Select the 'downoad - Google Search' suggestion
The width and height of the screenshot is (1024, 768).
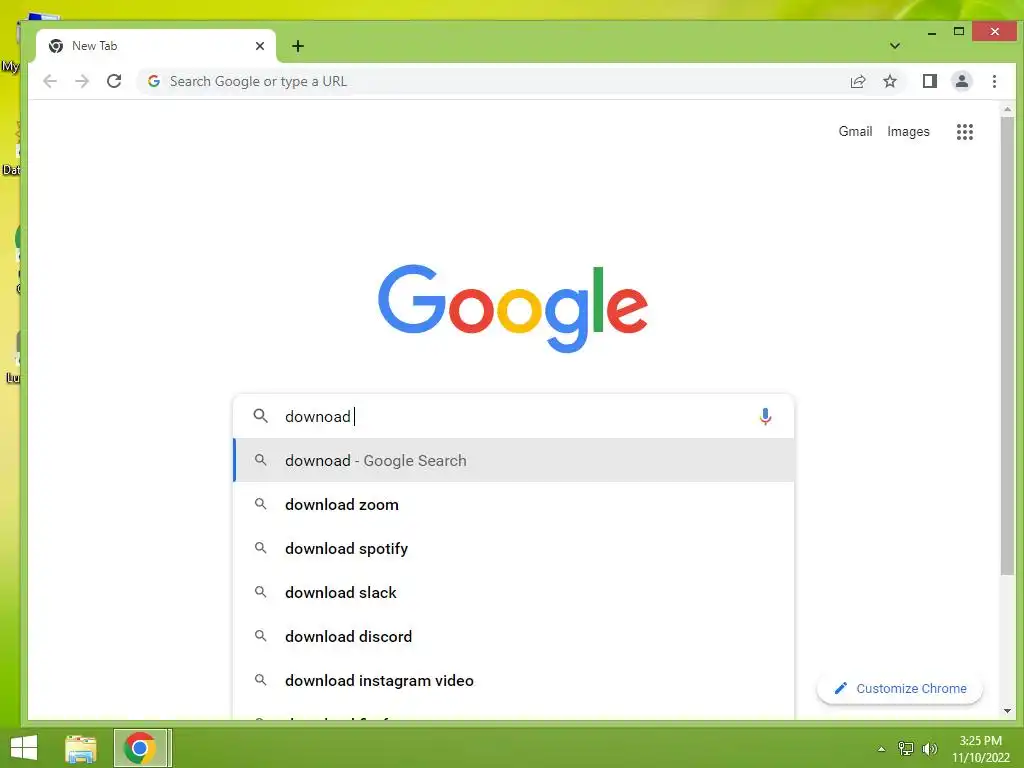pos(514,460)
